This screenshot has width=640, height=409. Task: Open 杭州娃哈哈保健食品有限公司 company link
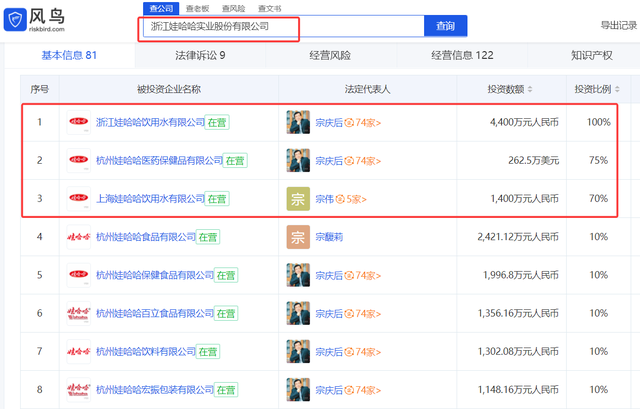155,275
